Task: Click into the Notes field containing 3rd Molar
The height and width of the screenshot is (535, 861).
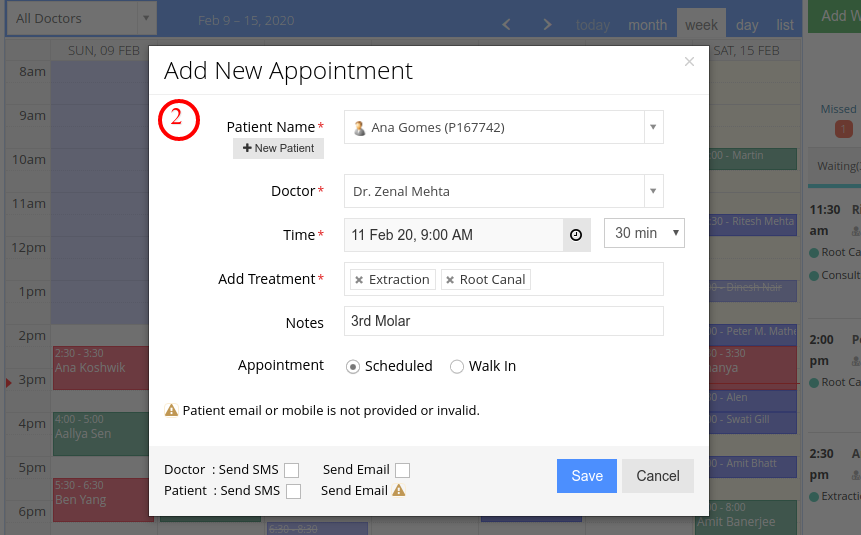Action: tap(504, 321)
